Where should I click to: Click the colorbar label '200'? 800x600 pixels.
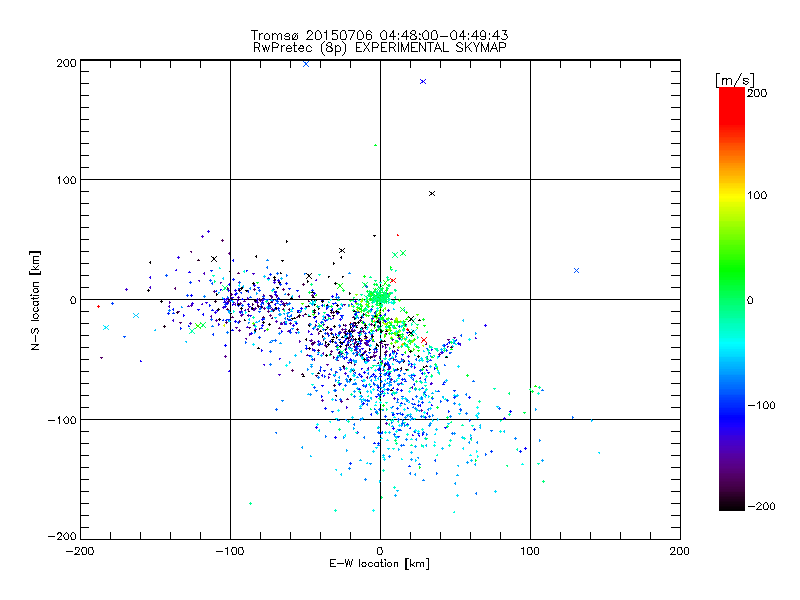[757, 93]
